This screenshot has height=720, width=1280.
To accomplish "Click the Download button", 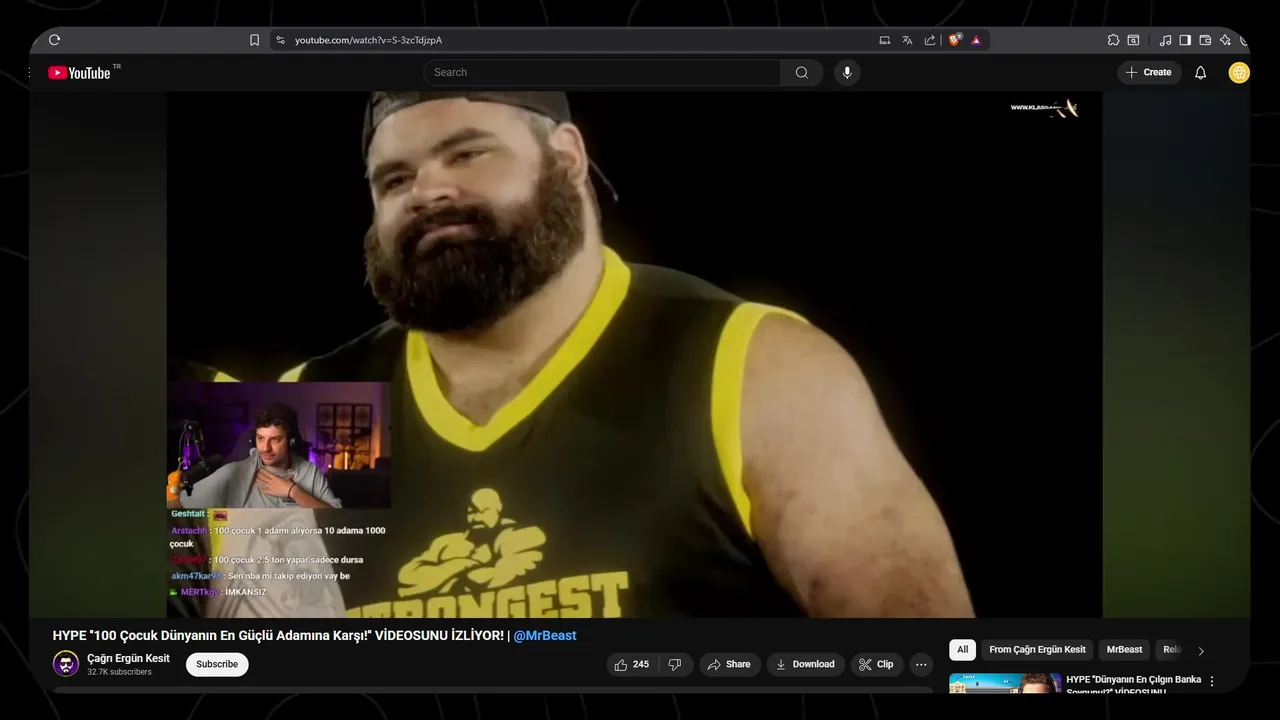I will pyautogui.click(x=805, y=664).
